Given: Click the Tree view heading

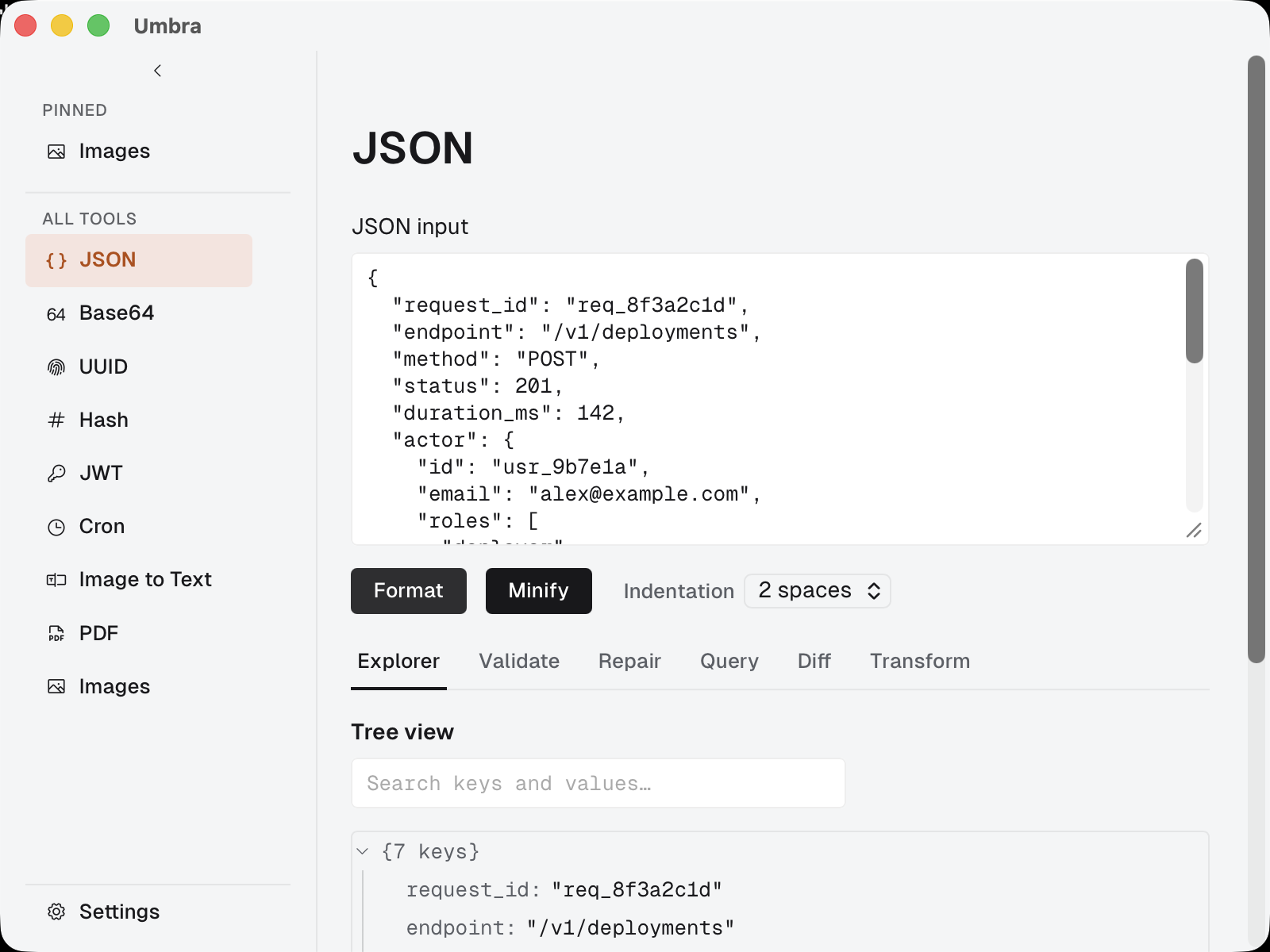Looking at the screenshot, I should (402, 732).
